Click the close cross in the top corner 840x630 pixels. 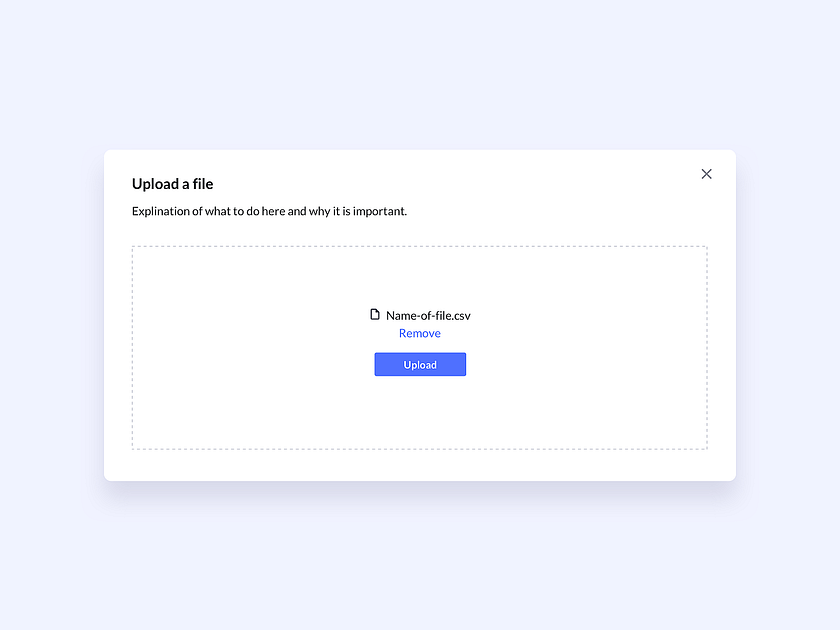coord(706,173)
